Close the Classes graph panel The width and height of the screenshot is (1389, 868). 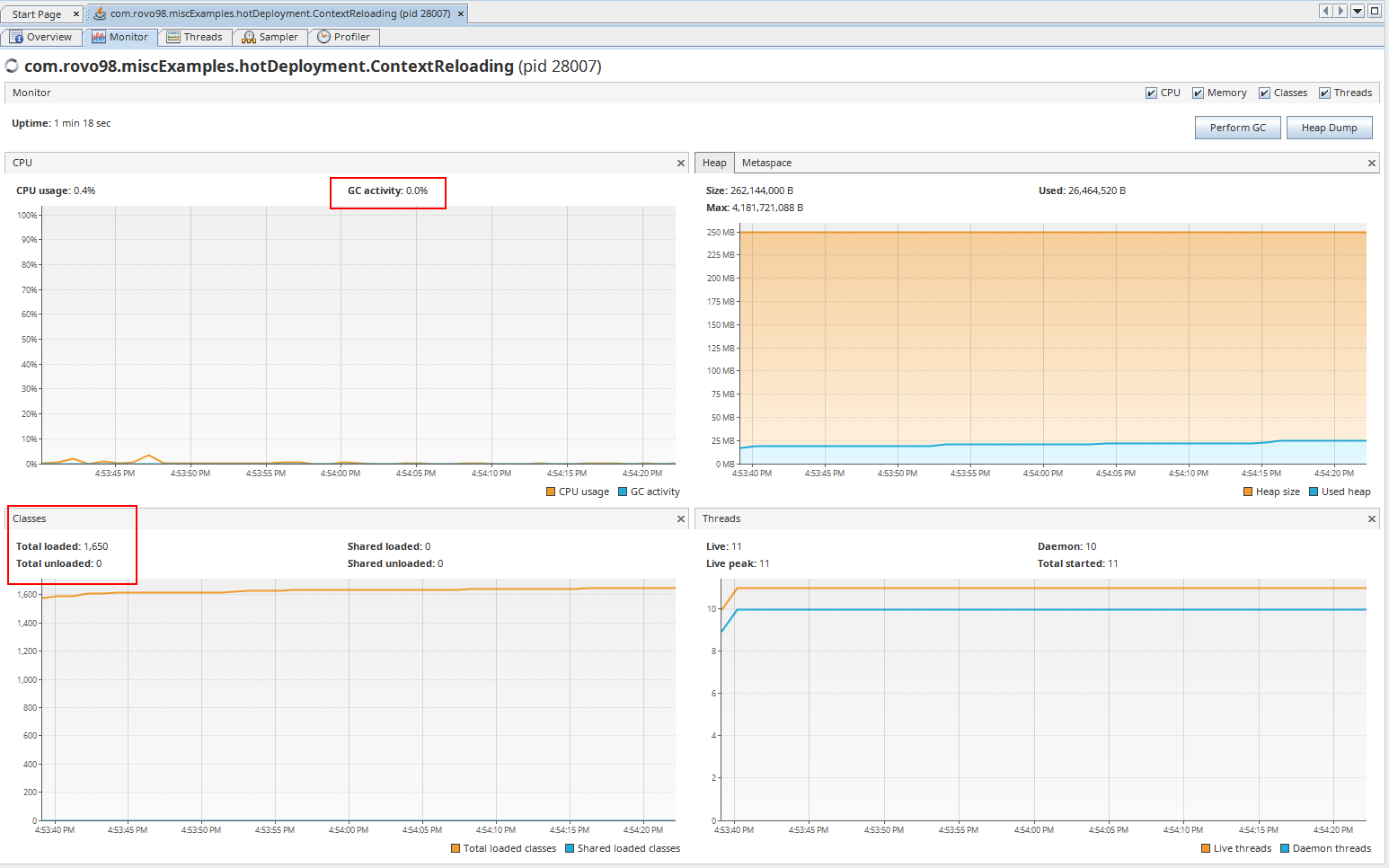[680, 519]
